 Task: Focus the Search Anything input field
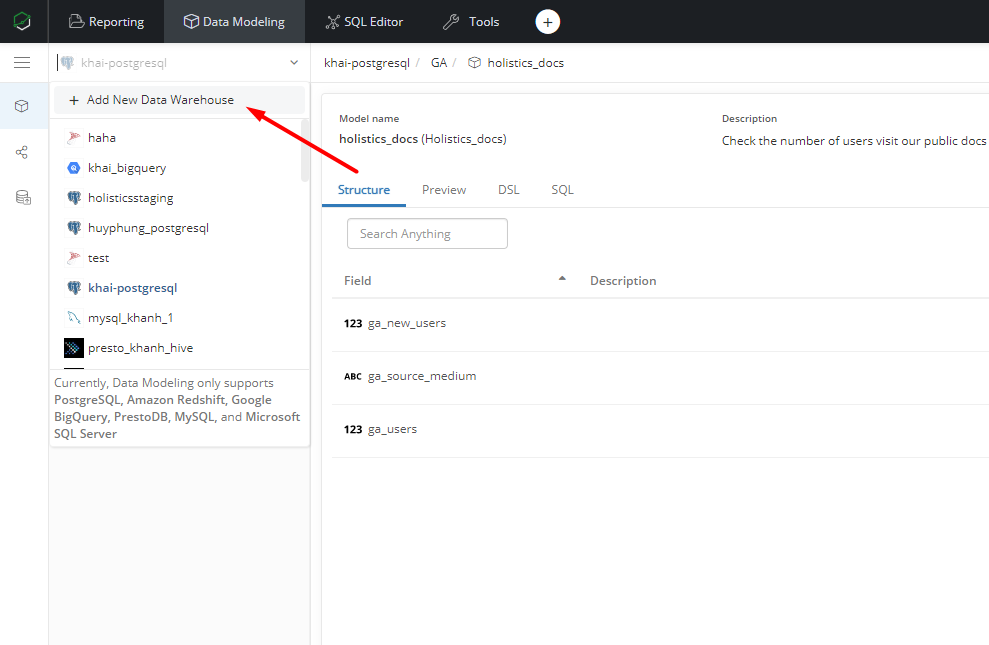[427, 234]
